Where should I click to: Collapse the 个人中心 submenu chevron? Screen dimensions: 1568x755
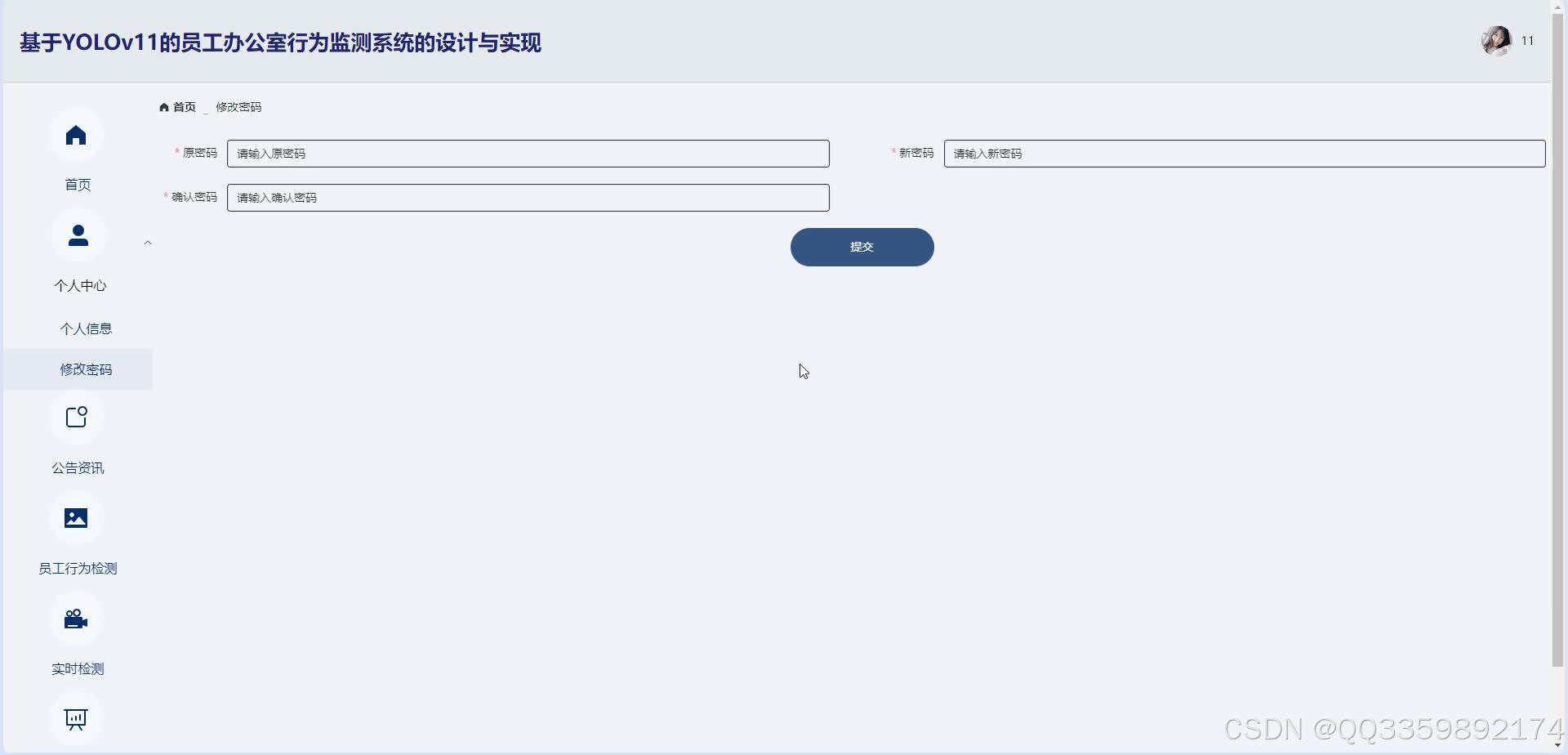[x=148, y=243]
